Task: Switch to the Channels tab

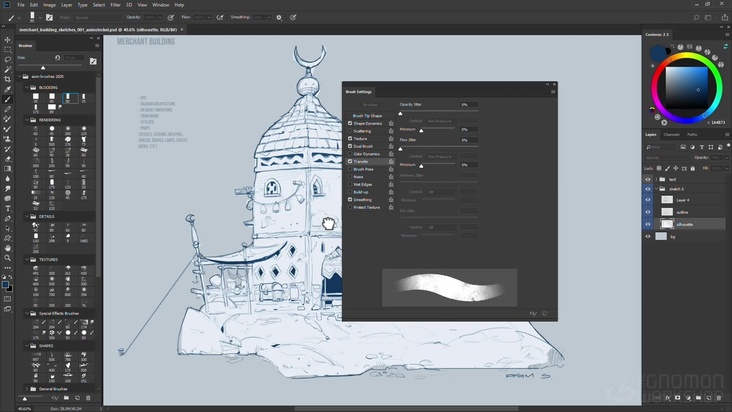Action: pos(671,134)
